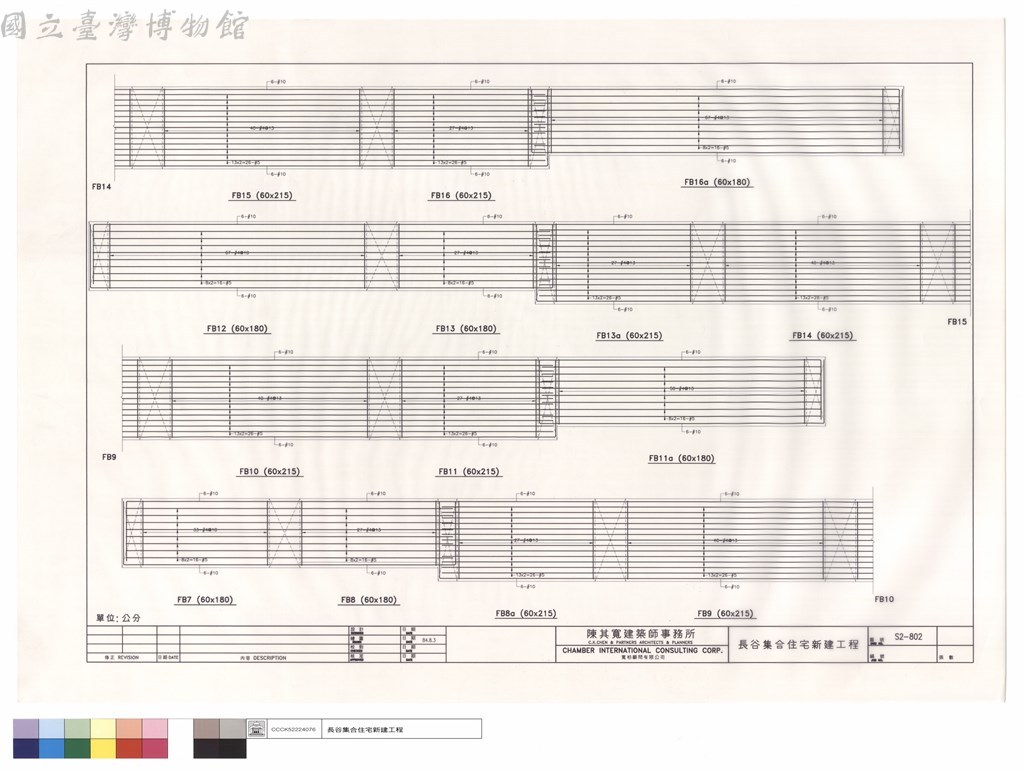Click the FB12 (60x180) beam label
The width and height of the screenshot is (1024, 772).
237,329
